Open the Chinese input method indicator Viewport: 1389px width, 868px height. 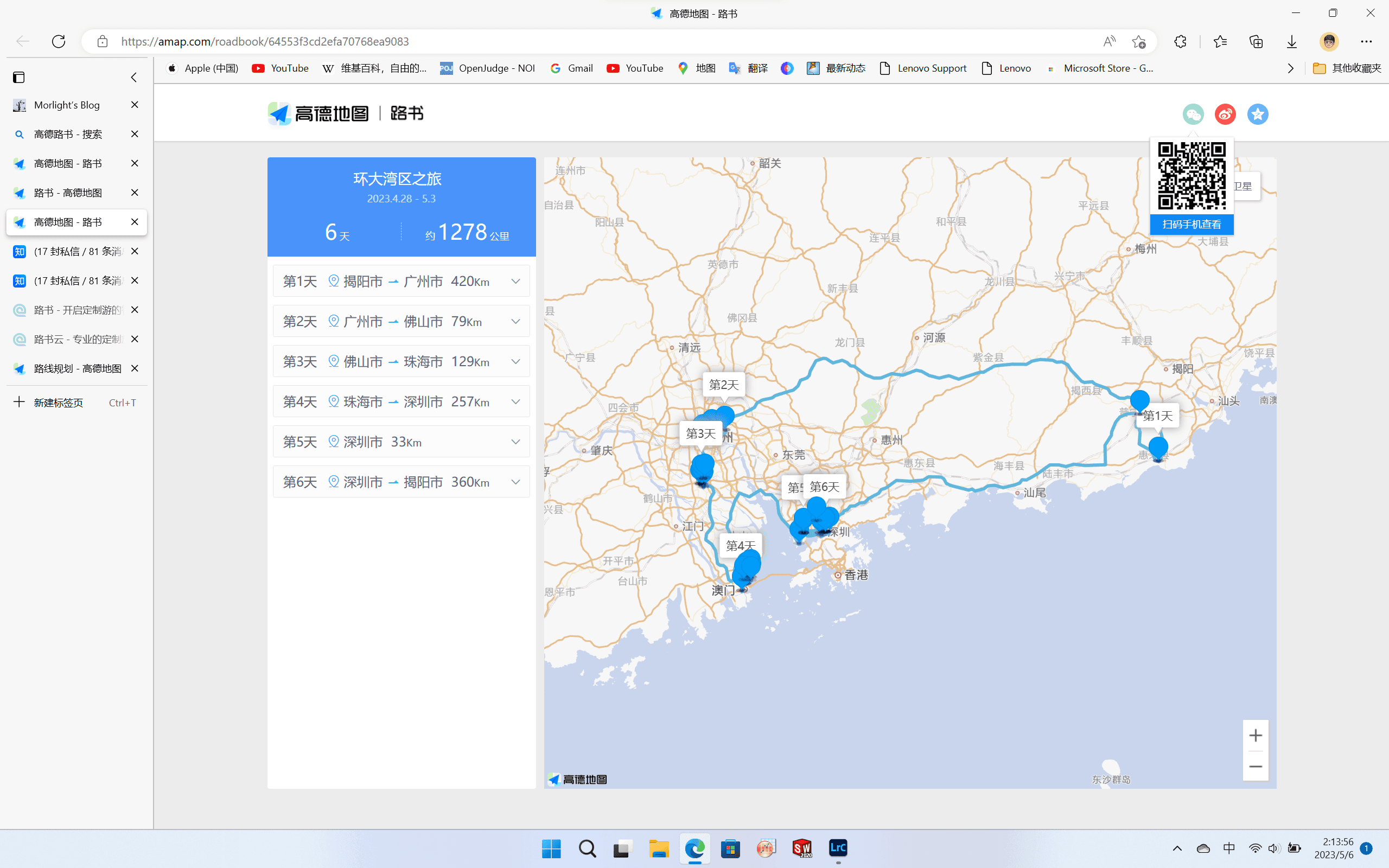point(1229,848)
